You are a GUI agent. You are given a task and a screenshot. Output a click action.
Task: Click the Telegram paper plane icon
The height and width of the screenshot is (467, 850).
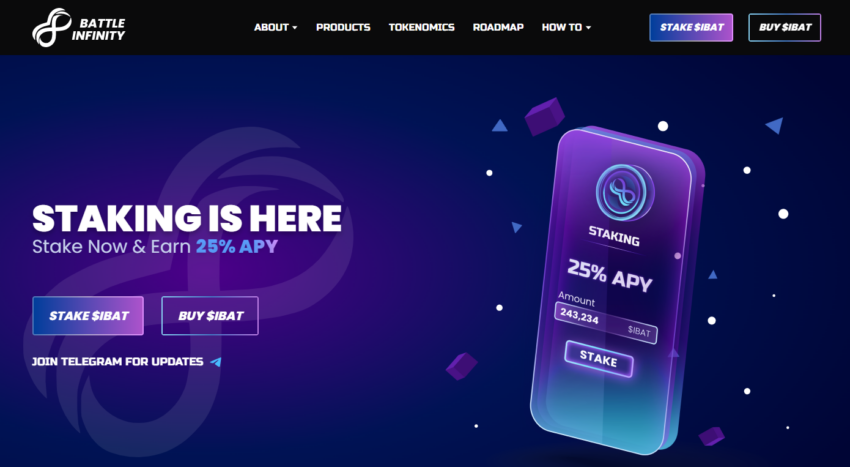(x=216, y=362)
